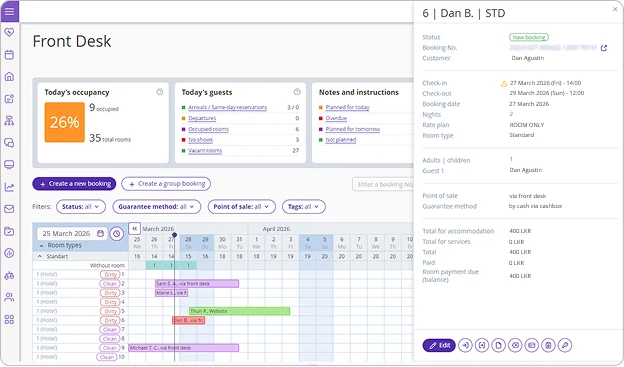Click the Edit booking button
The height and width of the screenshot is (367, 624).
pos(439,345)
